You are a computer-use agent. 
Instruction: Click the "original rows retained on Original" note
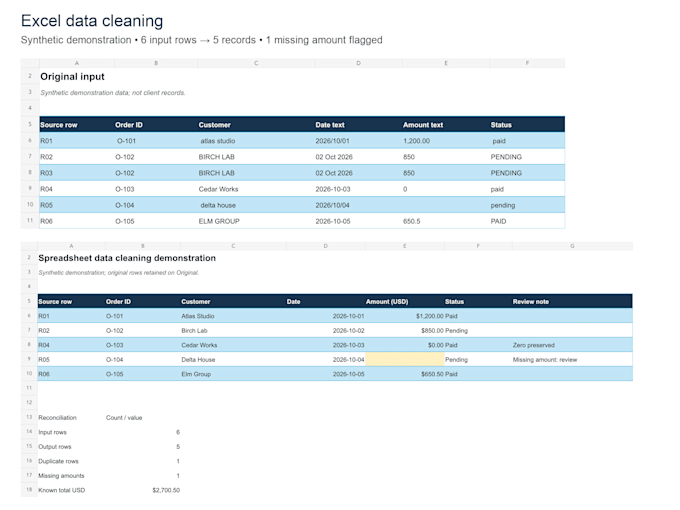click(x=153, y=273)
